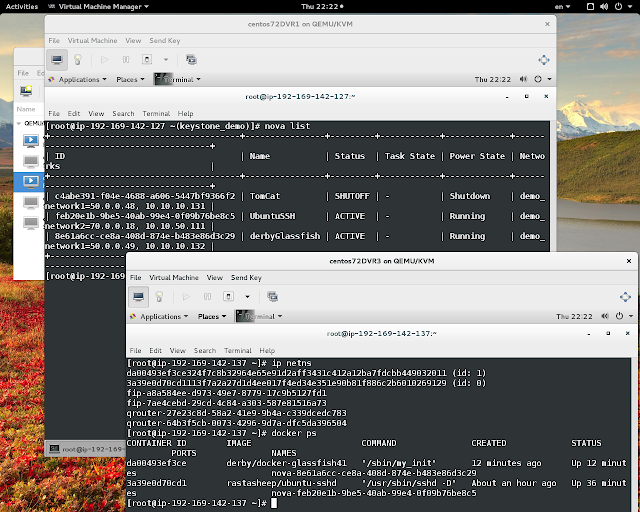Click container ID da00493ef3ce in docker ps output
Viewport: 640px width, 512px height.
pos(156,463)
